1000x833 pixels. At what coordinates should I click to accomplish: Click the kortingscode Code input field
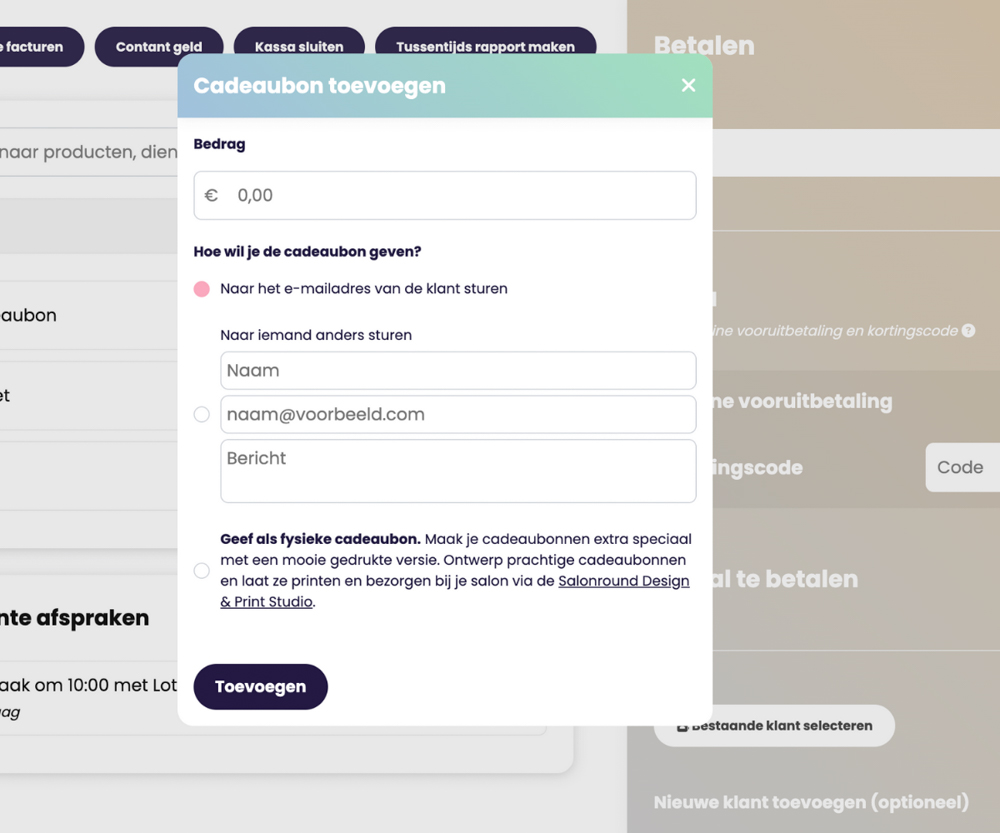point(962,468)
